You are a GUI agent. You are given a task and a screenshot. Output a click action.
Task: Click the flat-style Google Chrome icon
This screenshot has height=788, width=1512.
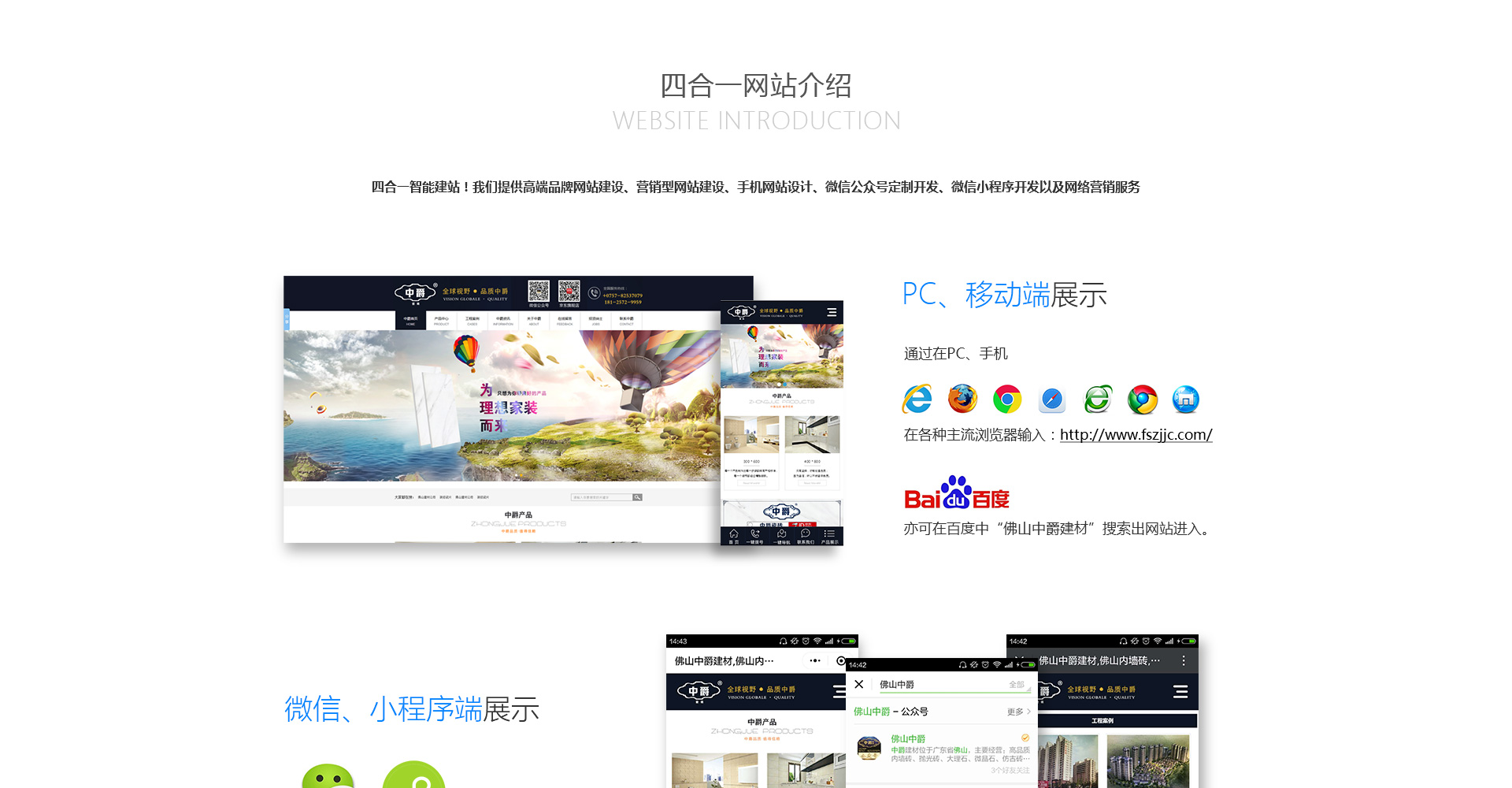pyautogui.click(x=1007, y=400)
